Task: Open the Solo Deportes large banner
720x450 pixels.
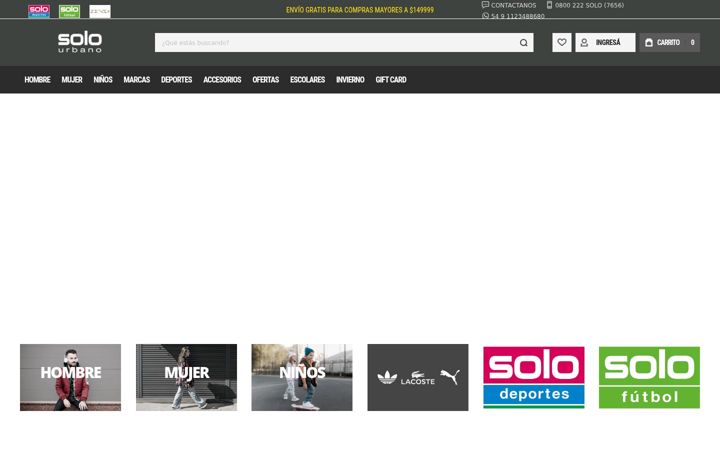Action: pos(534,377)
